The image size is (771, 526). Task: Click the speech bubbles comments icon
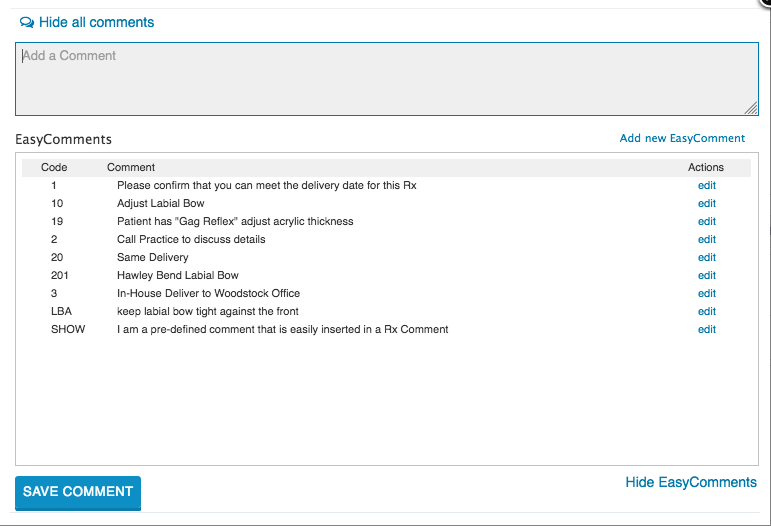click(27, 23)
